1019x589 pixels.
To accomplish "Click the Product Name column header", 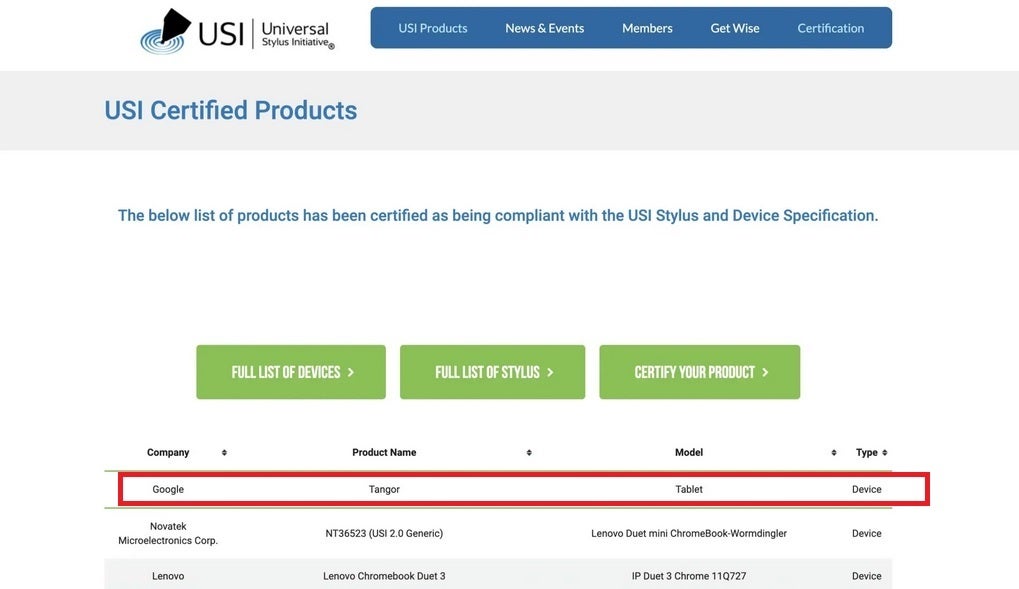I will 384,452.
